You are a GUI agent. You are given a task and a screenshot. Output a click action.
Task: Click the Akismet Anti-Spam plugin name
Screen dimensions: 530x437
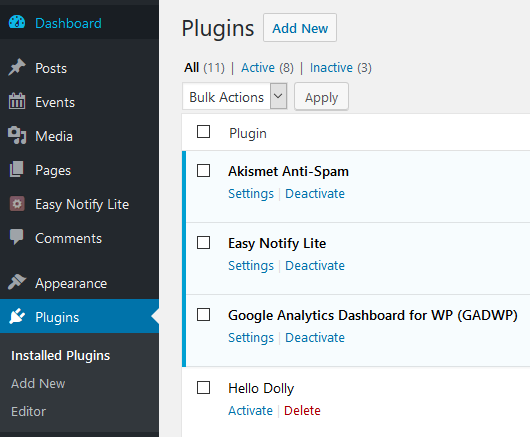tap(288, 171)
